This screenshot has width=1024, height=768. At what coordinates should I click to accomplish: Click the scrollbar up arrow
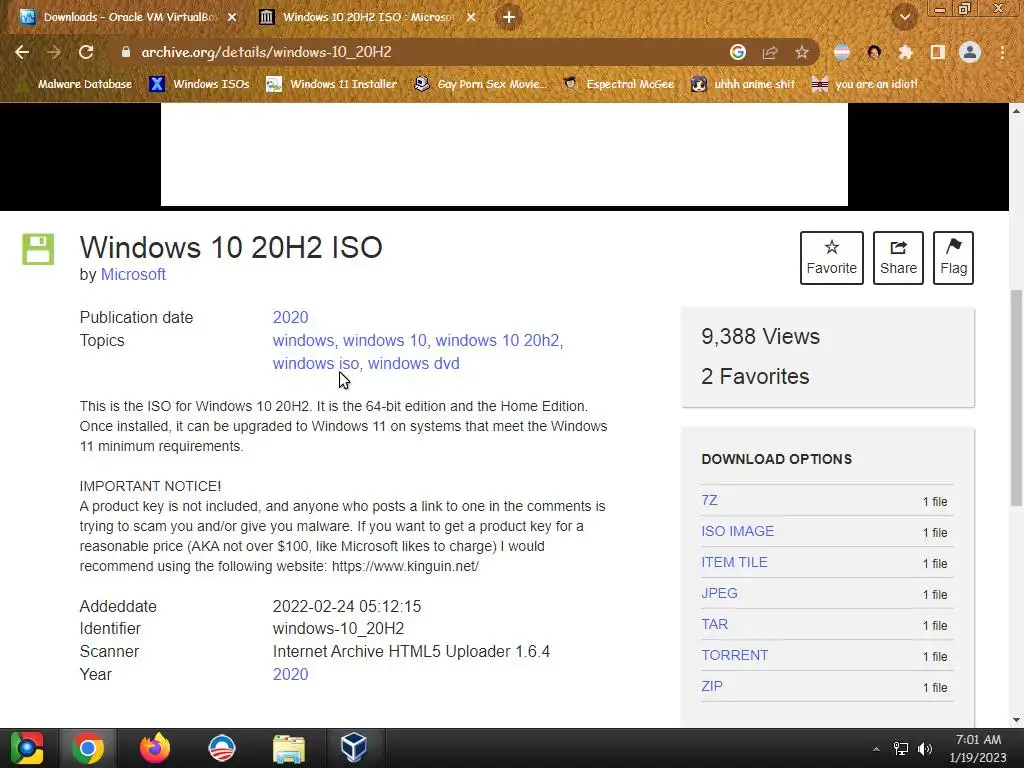point(1016,110)
